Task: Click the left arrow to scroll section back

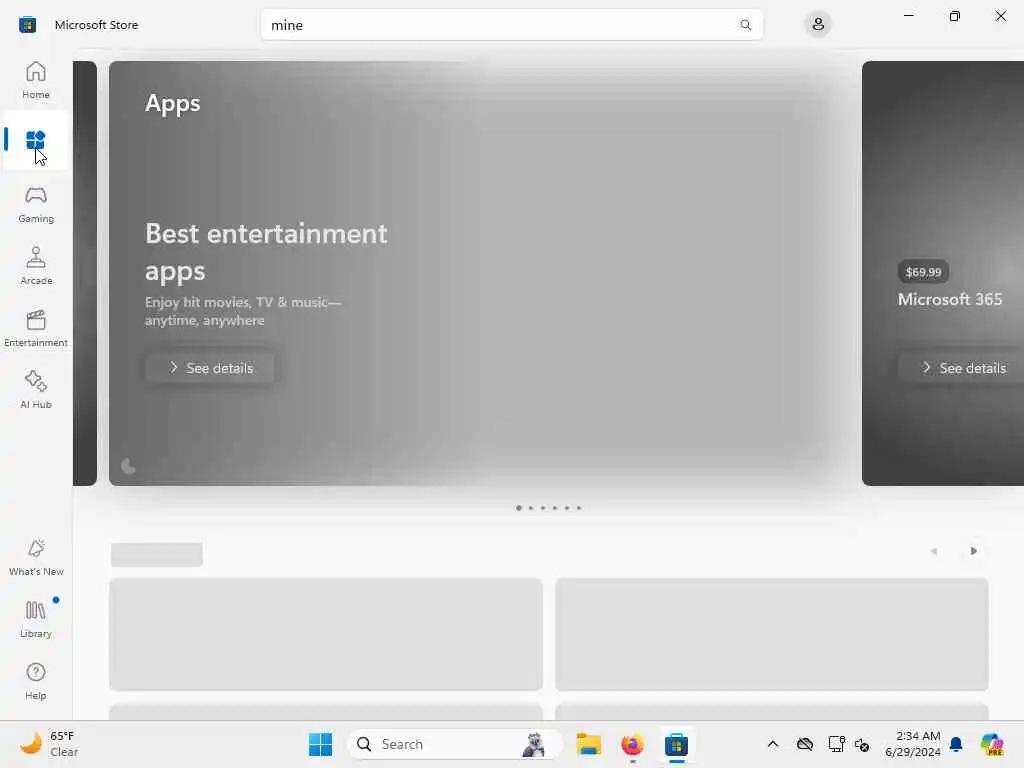Action: 934,551
